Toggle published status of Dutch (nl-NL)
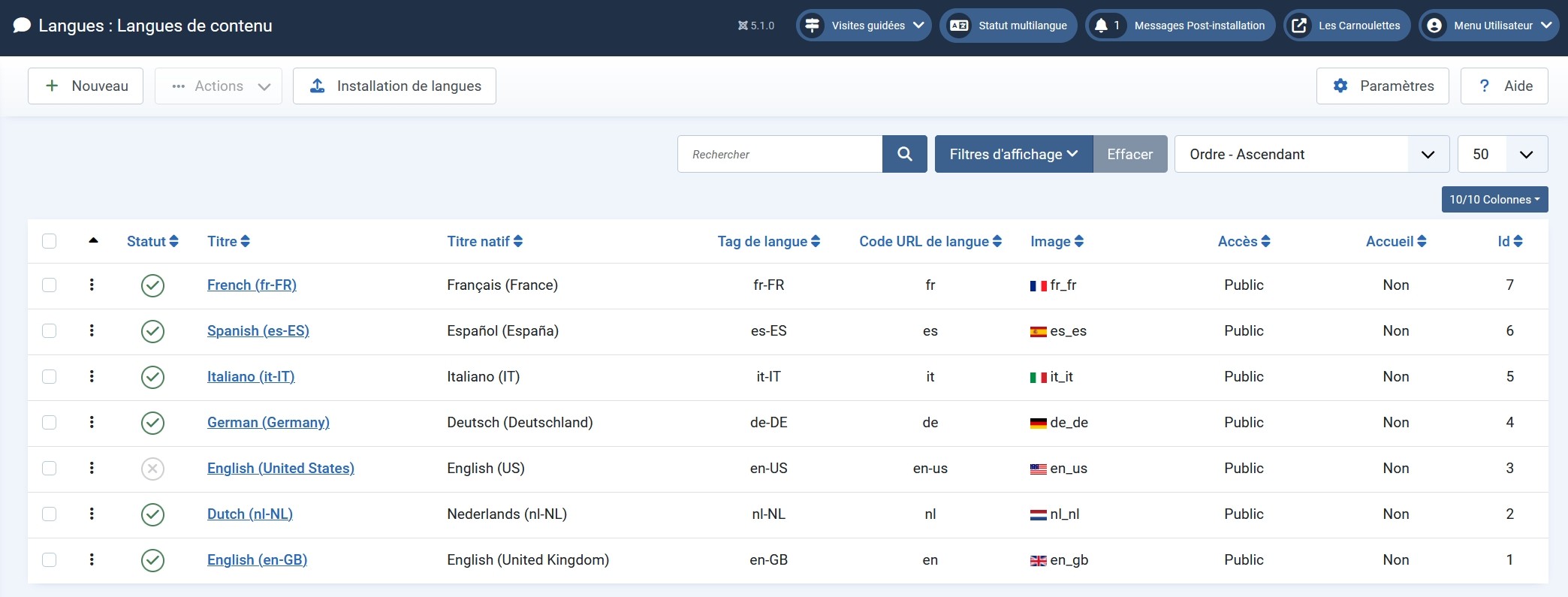Image resolution: width=1568 pixels, height=597 pixels. pos(152,514)
